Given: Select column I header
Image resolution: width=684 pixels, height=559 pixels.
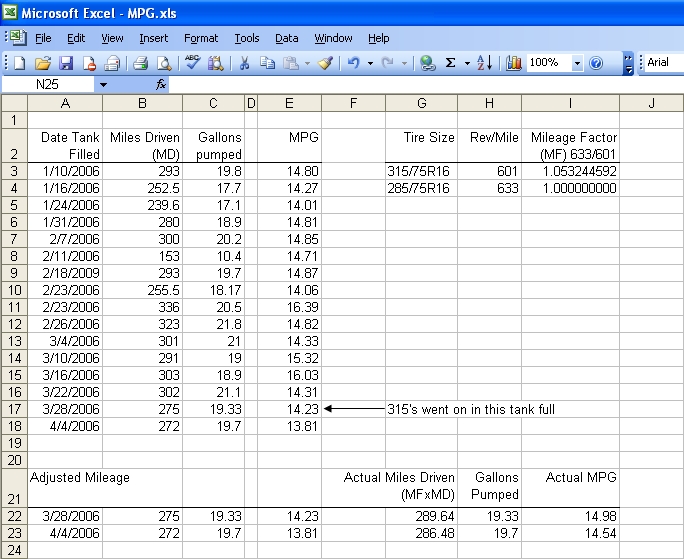Looking at the screenshot, I should pos(570,103).
